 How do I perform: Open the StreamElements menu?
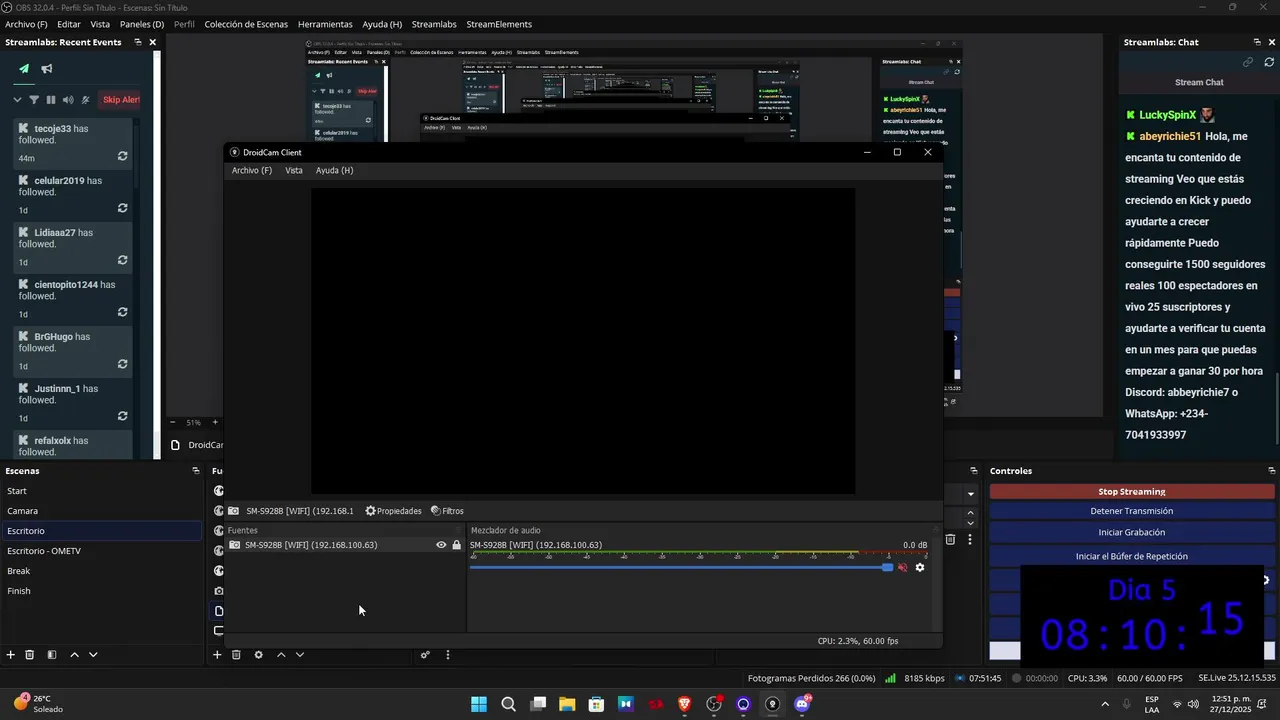(499, 24)
